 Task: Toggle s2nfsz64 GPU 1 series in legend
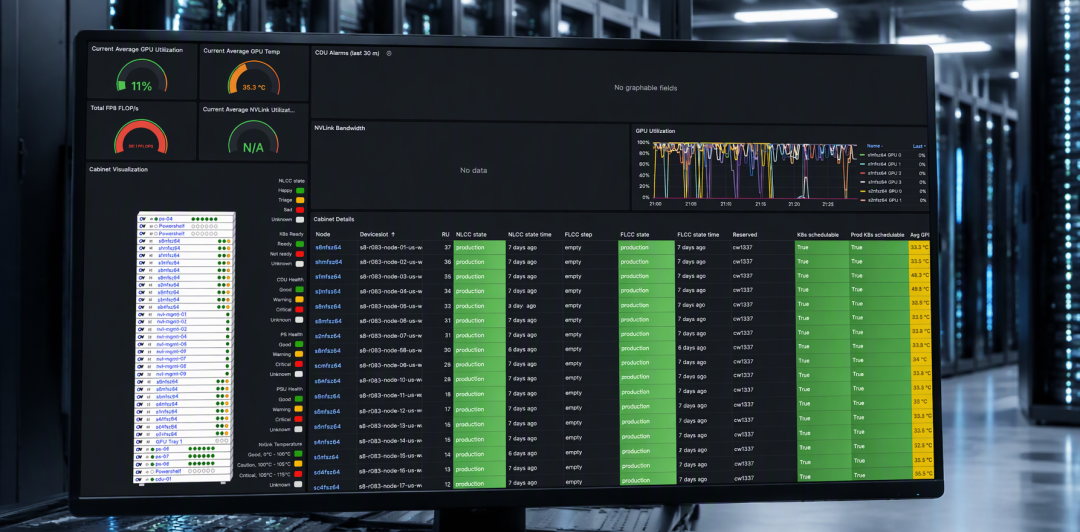[x=884, y=200]
